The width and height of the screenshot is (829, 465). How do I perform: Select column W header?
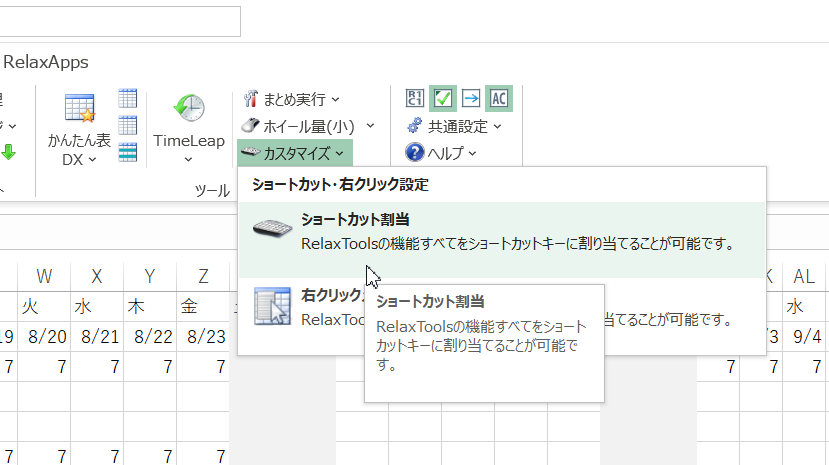click(x=44, y=276)
